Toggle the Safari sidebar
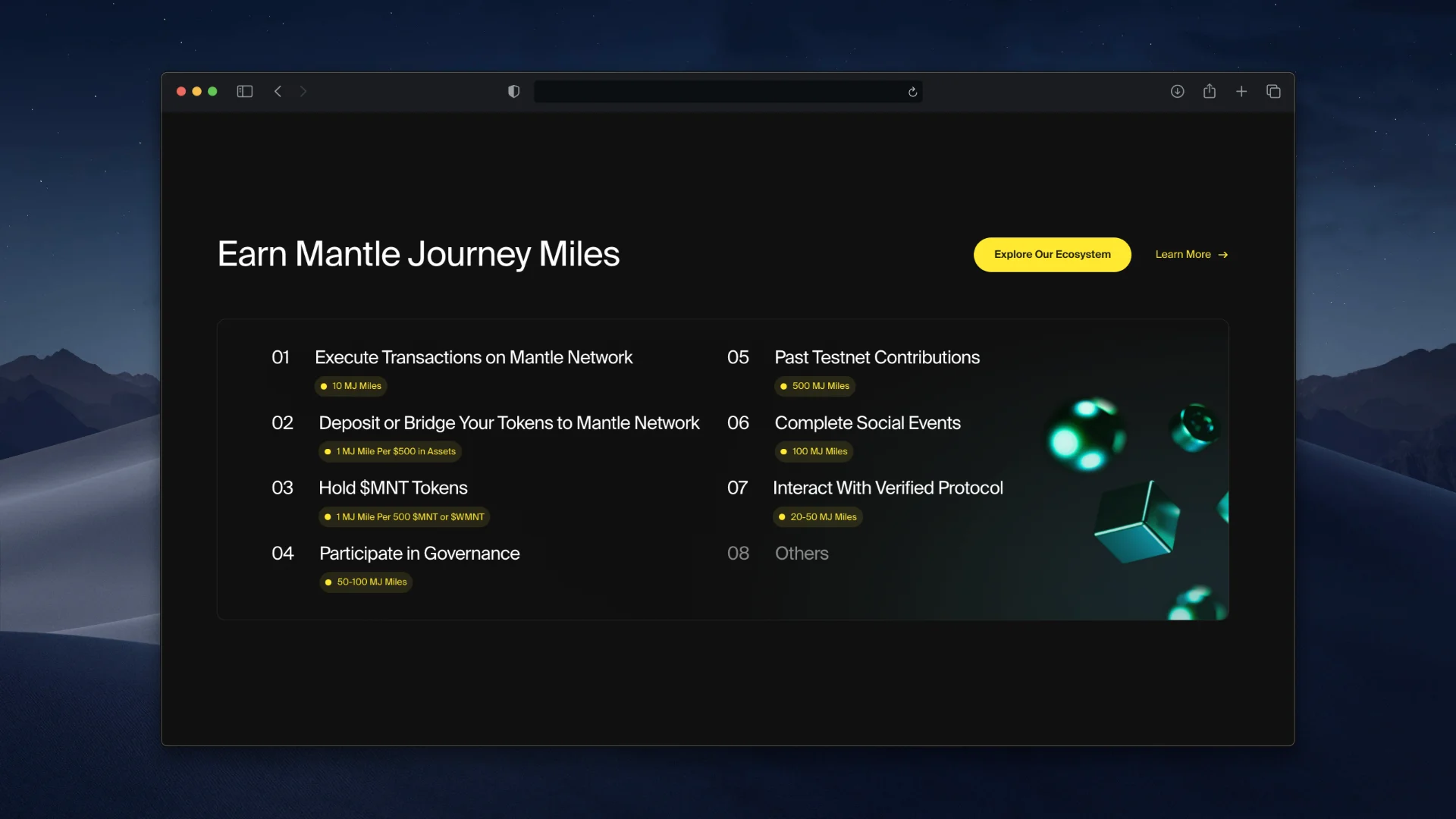 244,91
